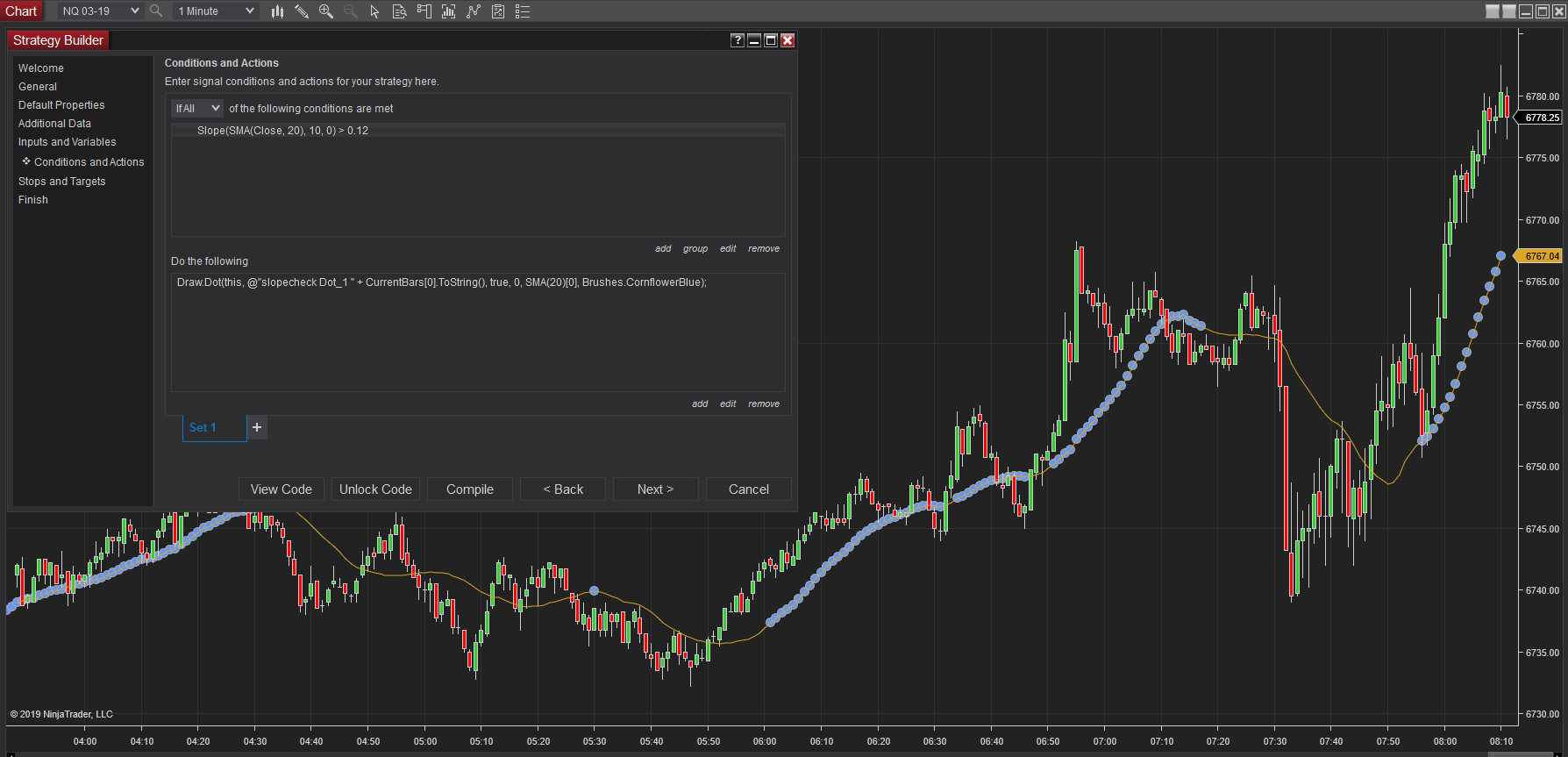Select the Zoom In tool
Image resolution: width=1568 pixels, height=757 pixels.
click(326, 11)
